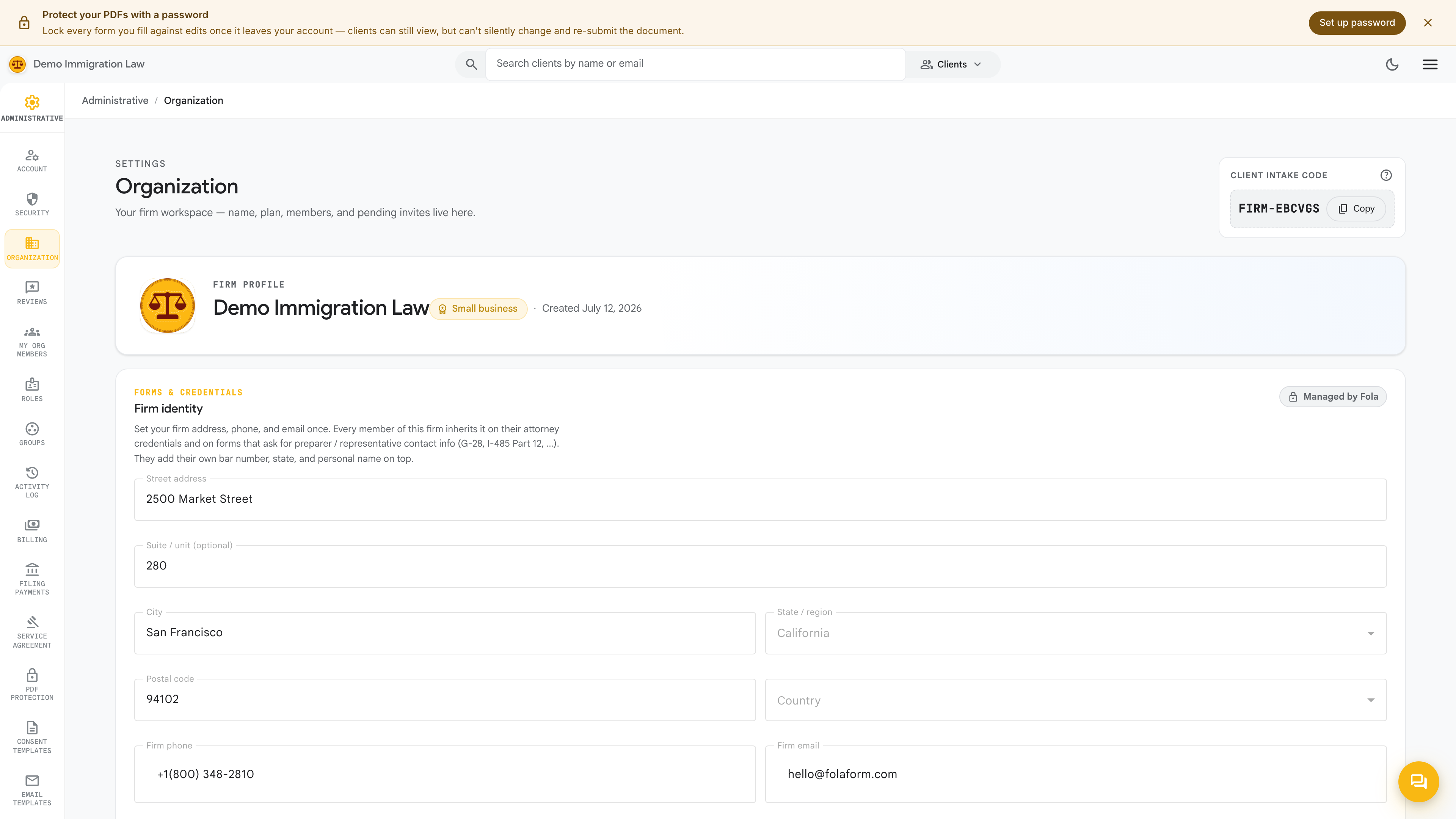
Task: Expand the Clients search filter dropdown
Action: point(951,64)
